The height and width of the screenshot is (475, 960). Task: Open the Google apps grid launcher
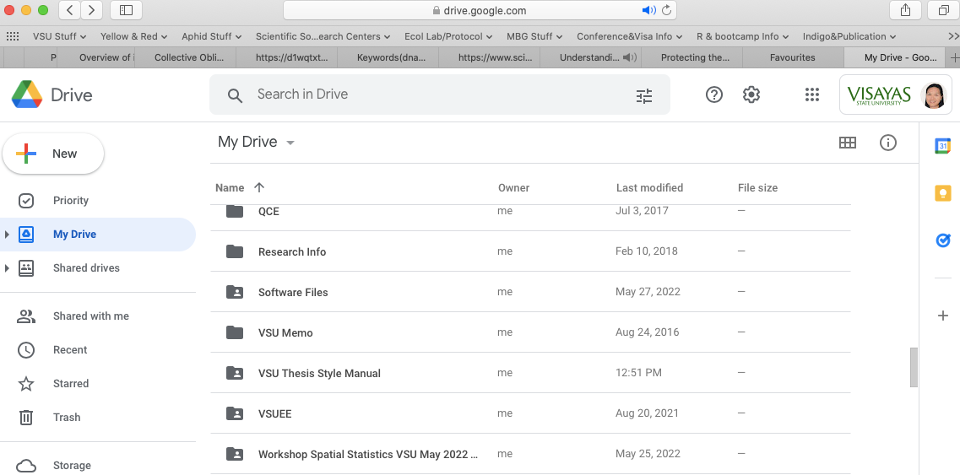tap(812, 95)
